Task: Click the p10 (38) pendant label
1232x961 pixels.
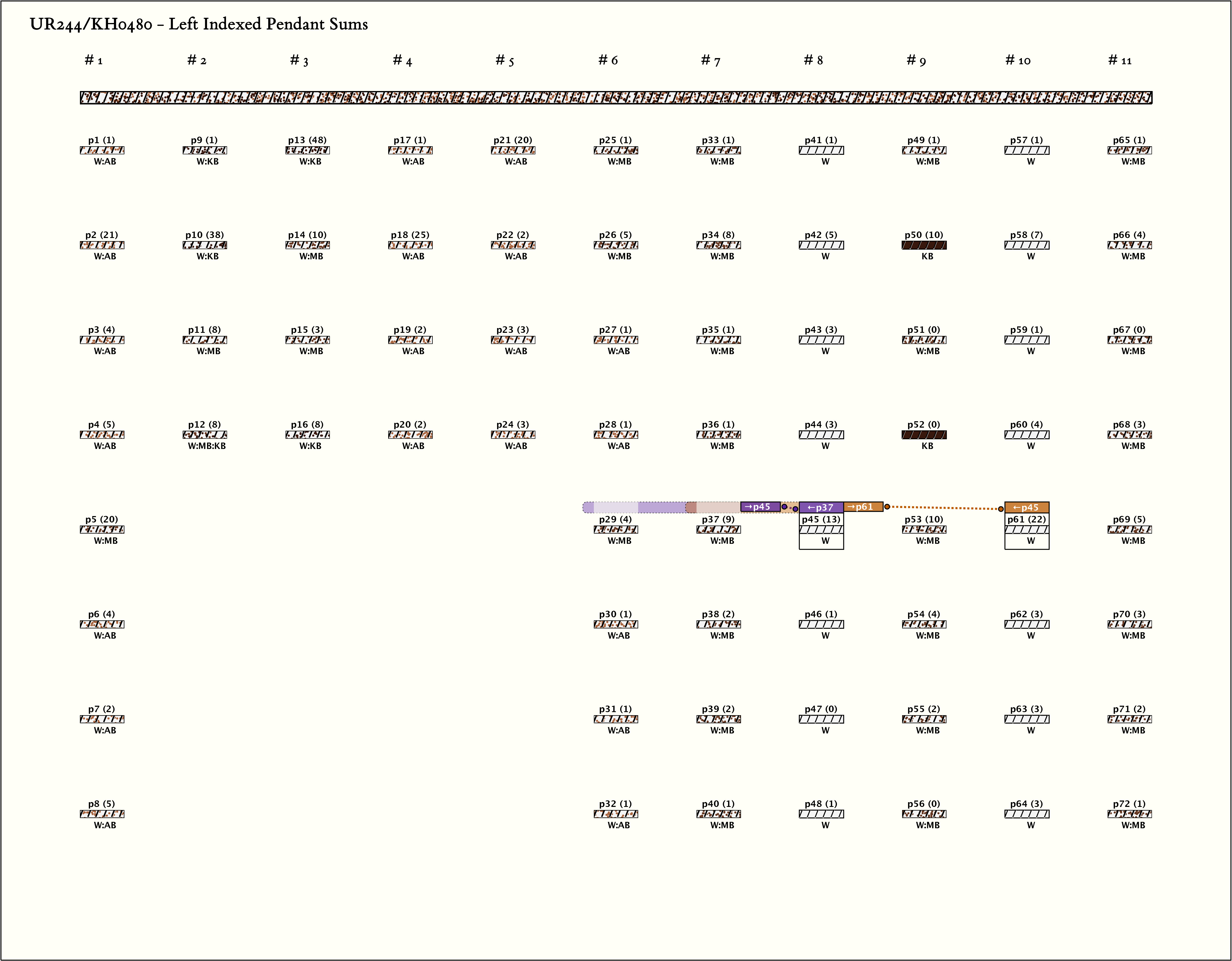Action: click(x=204, y=235)
